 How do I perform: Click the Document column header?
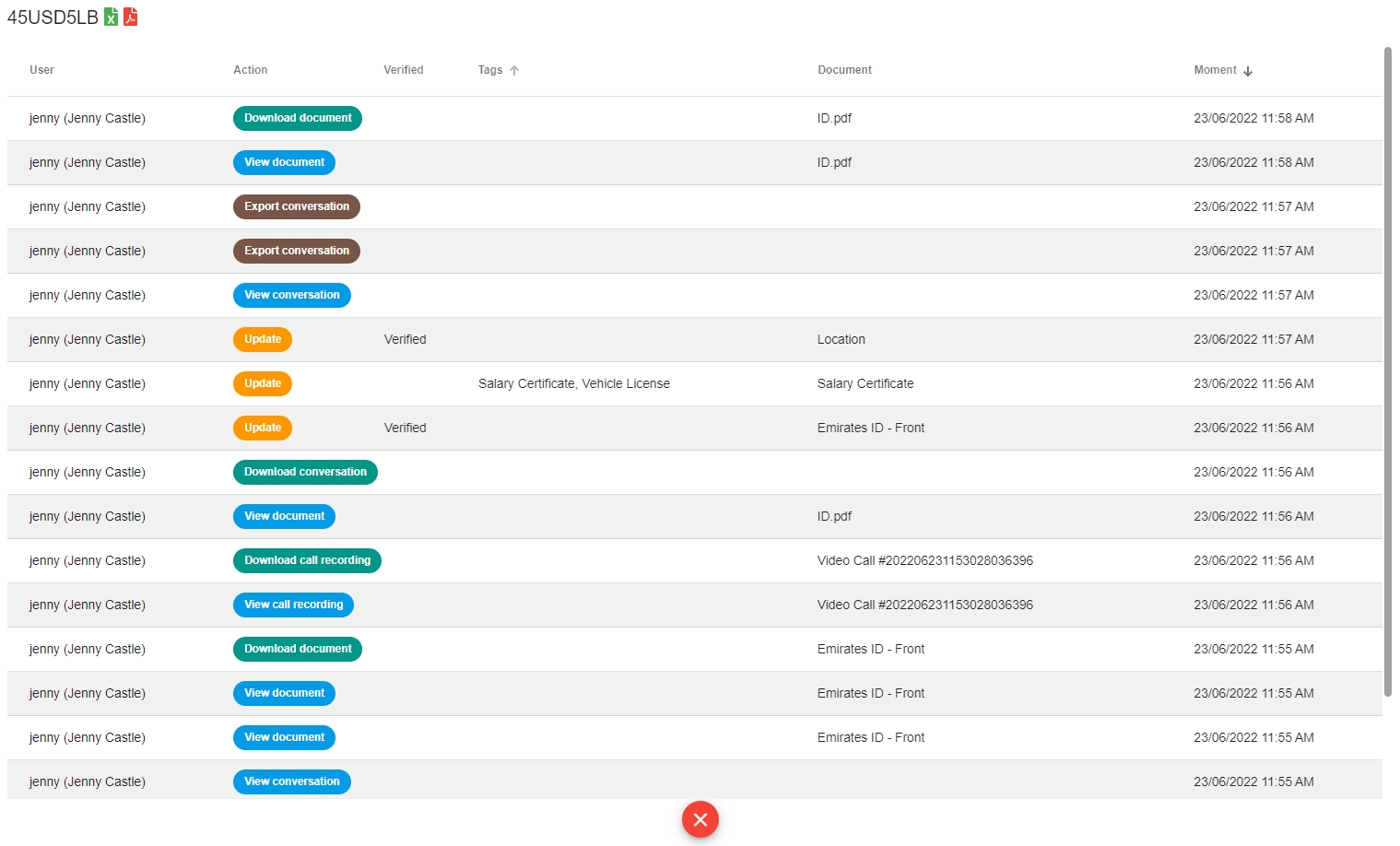click(x=844, y=70)
